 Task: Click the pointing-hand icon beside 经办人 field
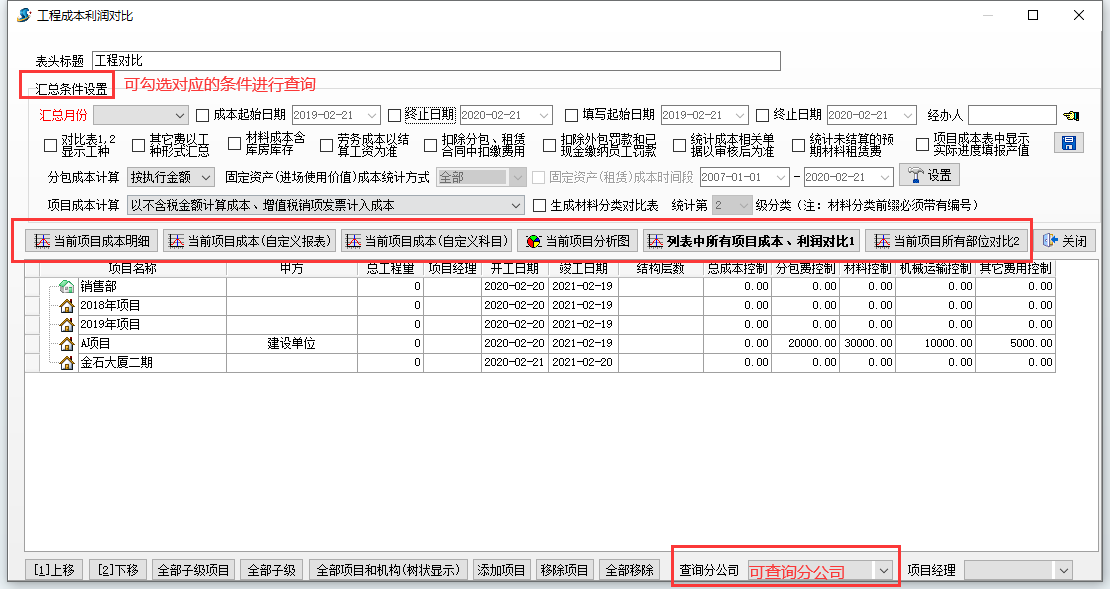pos(1071,115)
